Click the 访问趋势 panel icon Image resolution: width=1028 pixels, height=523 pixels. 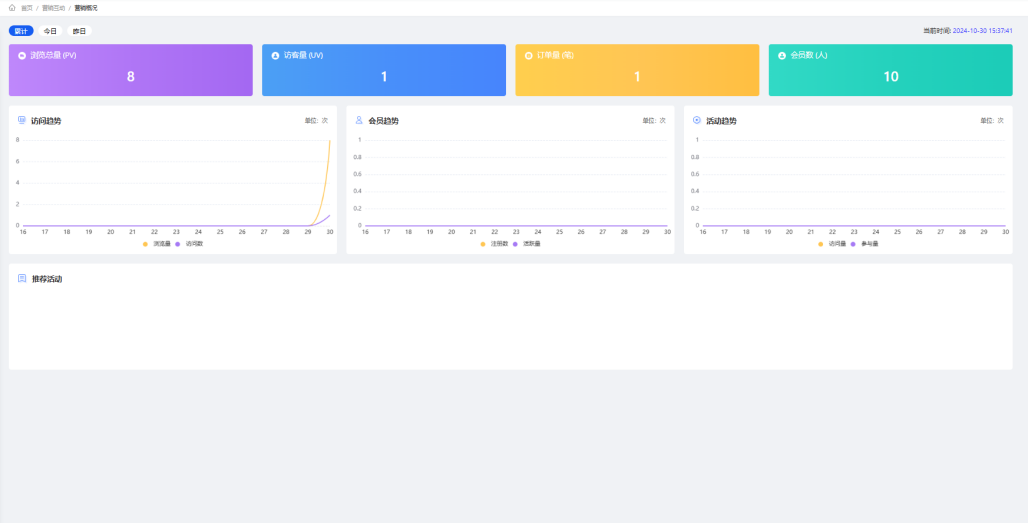tap(22, 120)
